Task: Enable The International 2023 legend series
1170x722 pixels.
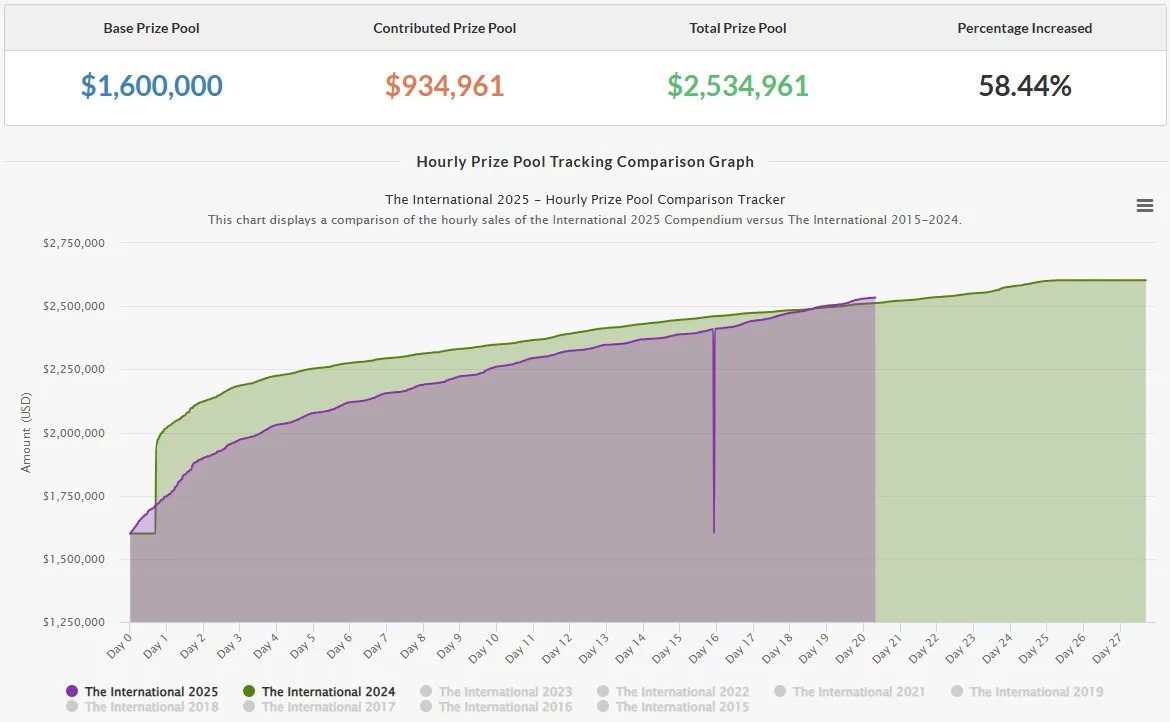Action: (496, 692)
